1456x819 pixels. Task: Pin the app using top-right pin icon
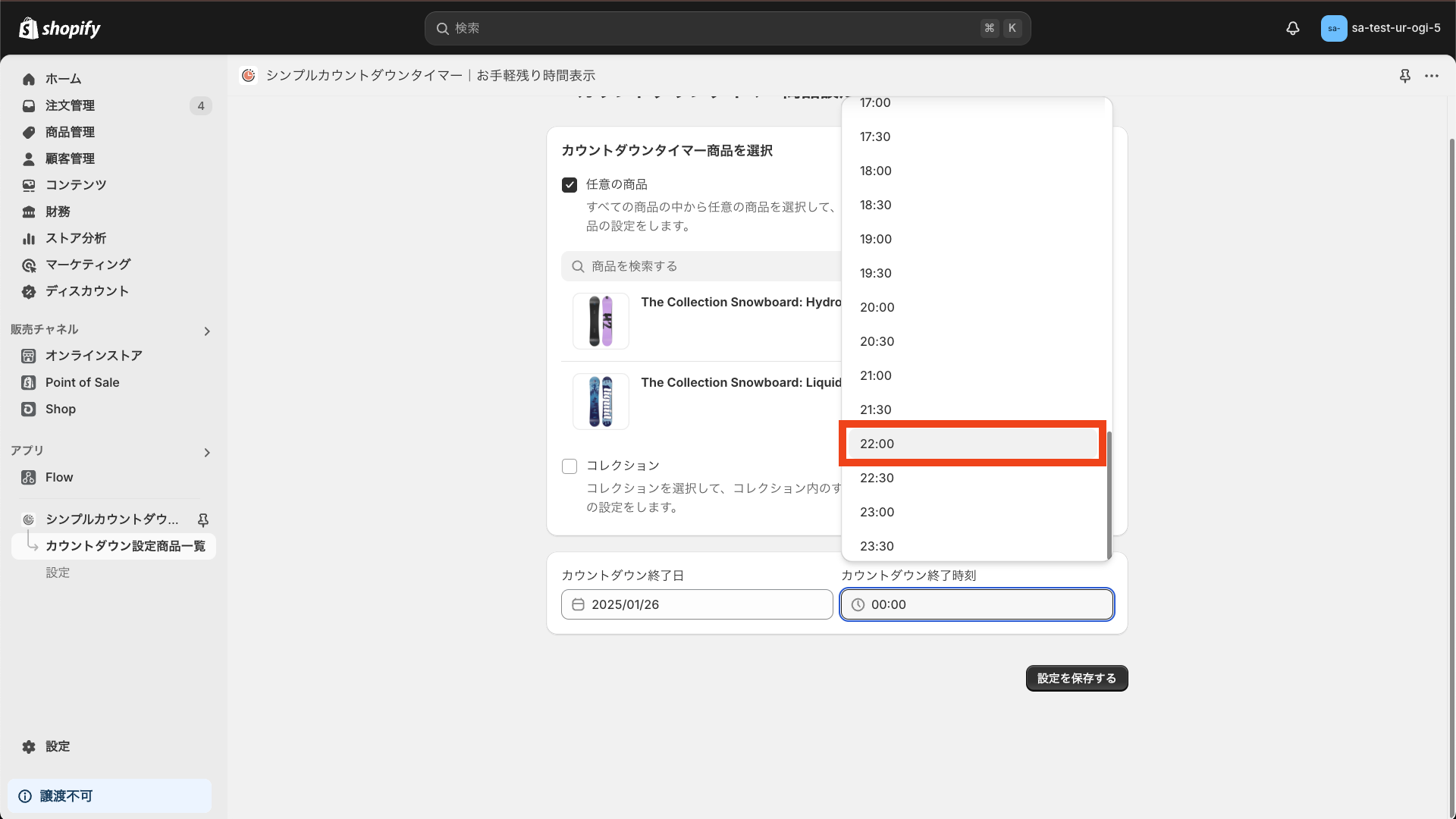click(x=1404, y=76)
